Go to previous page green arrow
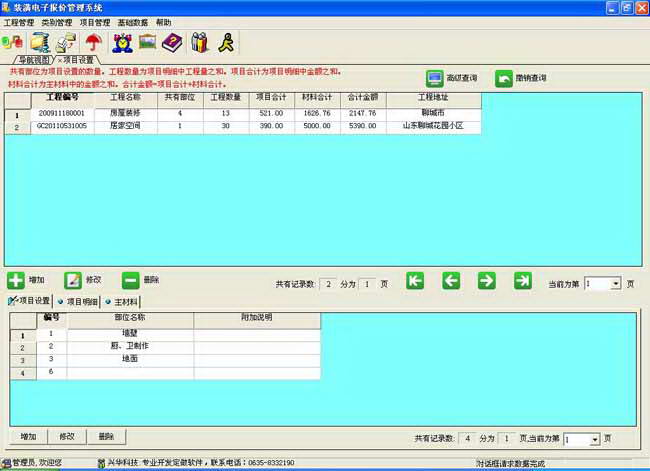Image resolution: width=650 pixels, height=471 pixels. tap(451, 281)
